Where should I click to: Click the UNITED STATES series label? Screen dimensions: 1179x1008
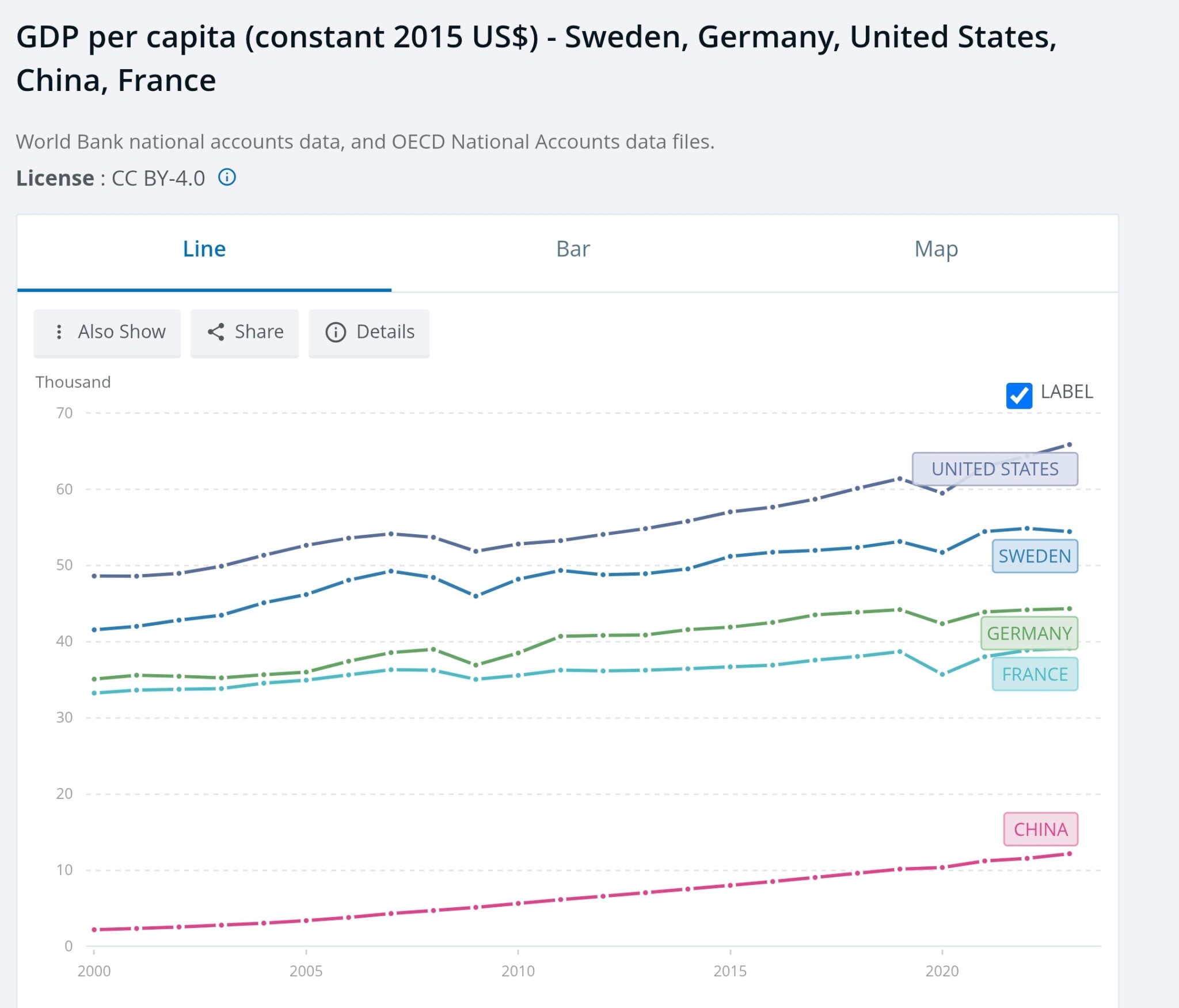(x=995, y=469)
